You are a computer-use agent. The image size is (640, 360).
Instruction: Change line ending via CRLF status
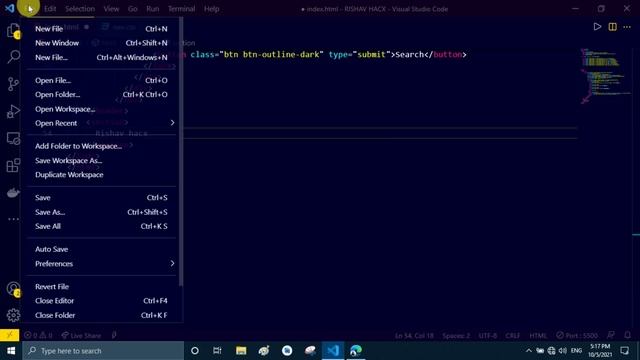click(x=513, y=336)
